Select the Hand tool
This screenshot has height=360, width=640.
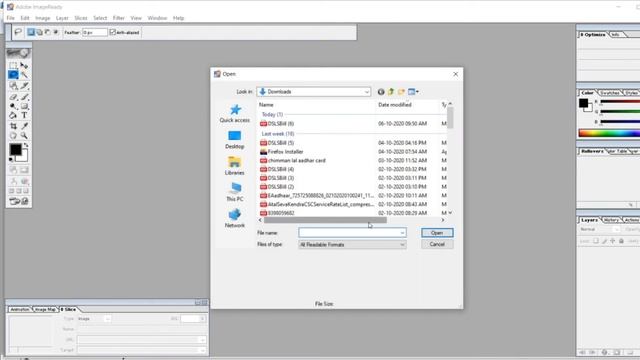(13, 136)
